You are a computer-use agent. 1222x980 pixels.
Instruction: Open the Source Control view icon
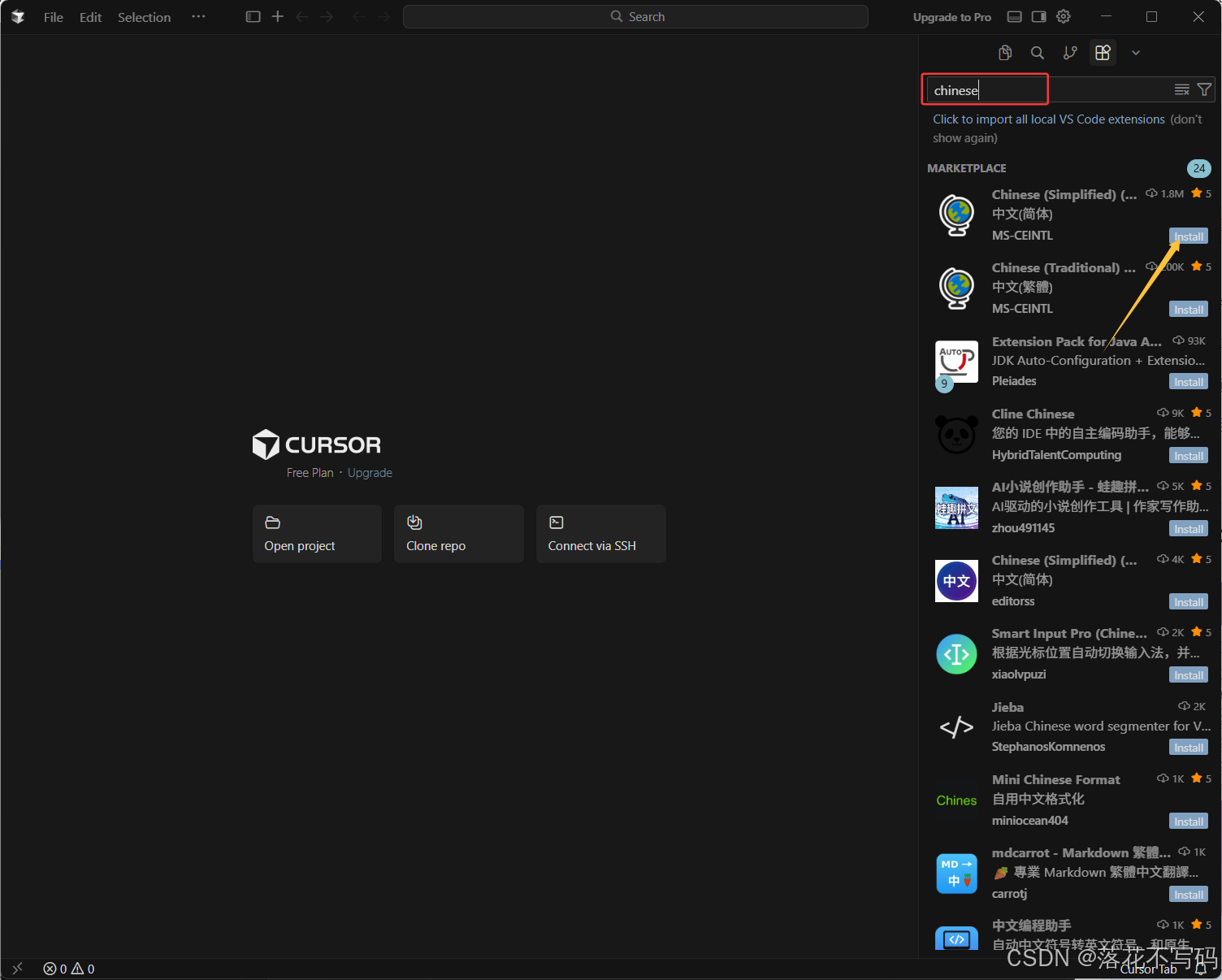click(x=1070, y=53)
